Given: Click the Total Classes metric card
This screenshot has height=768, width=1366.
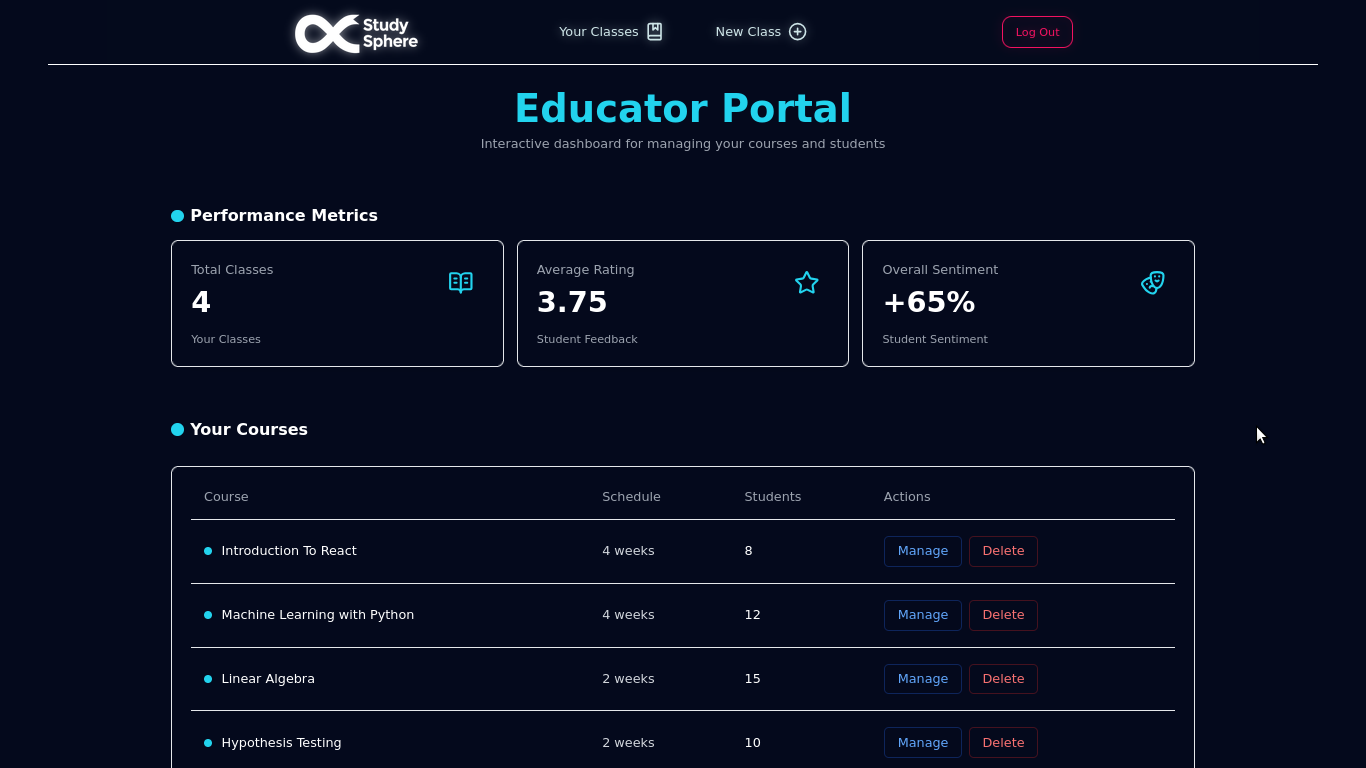Looking at the screenshot, I should pyautogui.click(x=337, y=303).
